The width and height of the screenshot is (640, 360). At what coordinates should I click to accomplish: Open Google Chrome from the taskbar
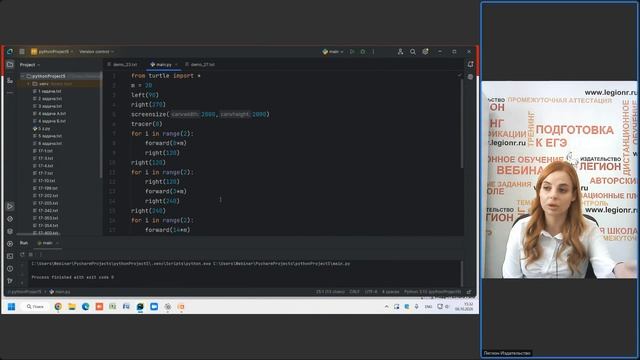(x=58, y=307)
